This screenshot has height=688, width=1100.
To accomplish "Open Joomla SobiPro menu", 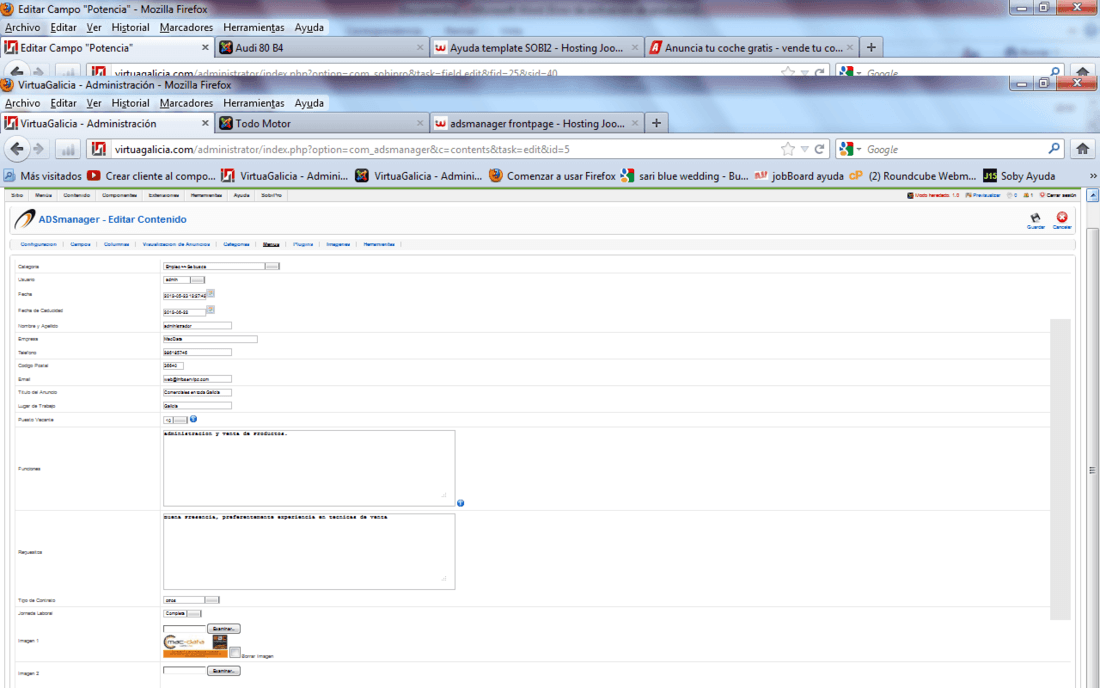I will [x=271, y=196].
